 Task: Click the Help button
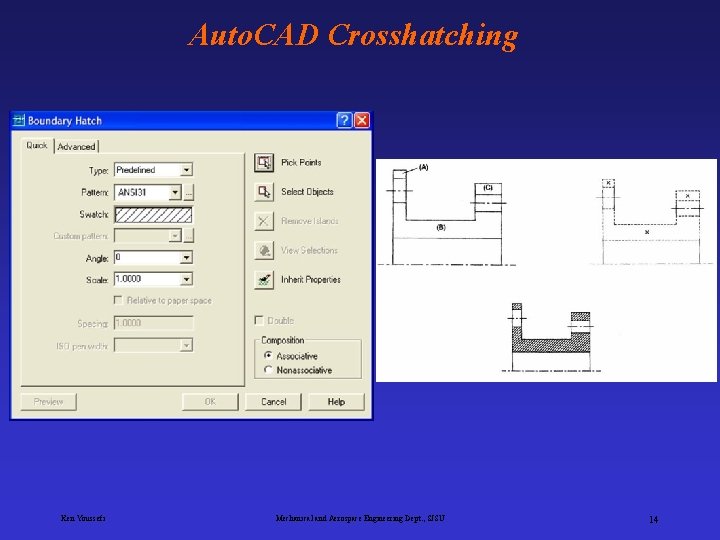click(336, 402)
